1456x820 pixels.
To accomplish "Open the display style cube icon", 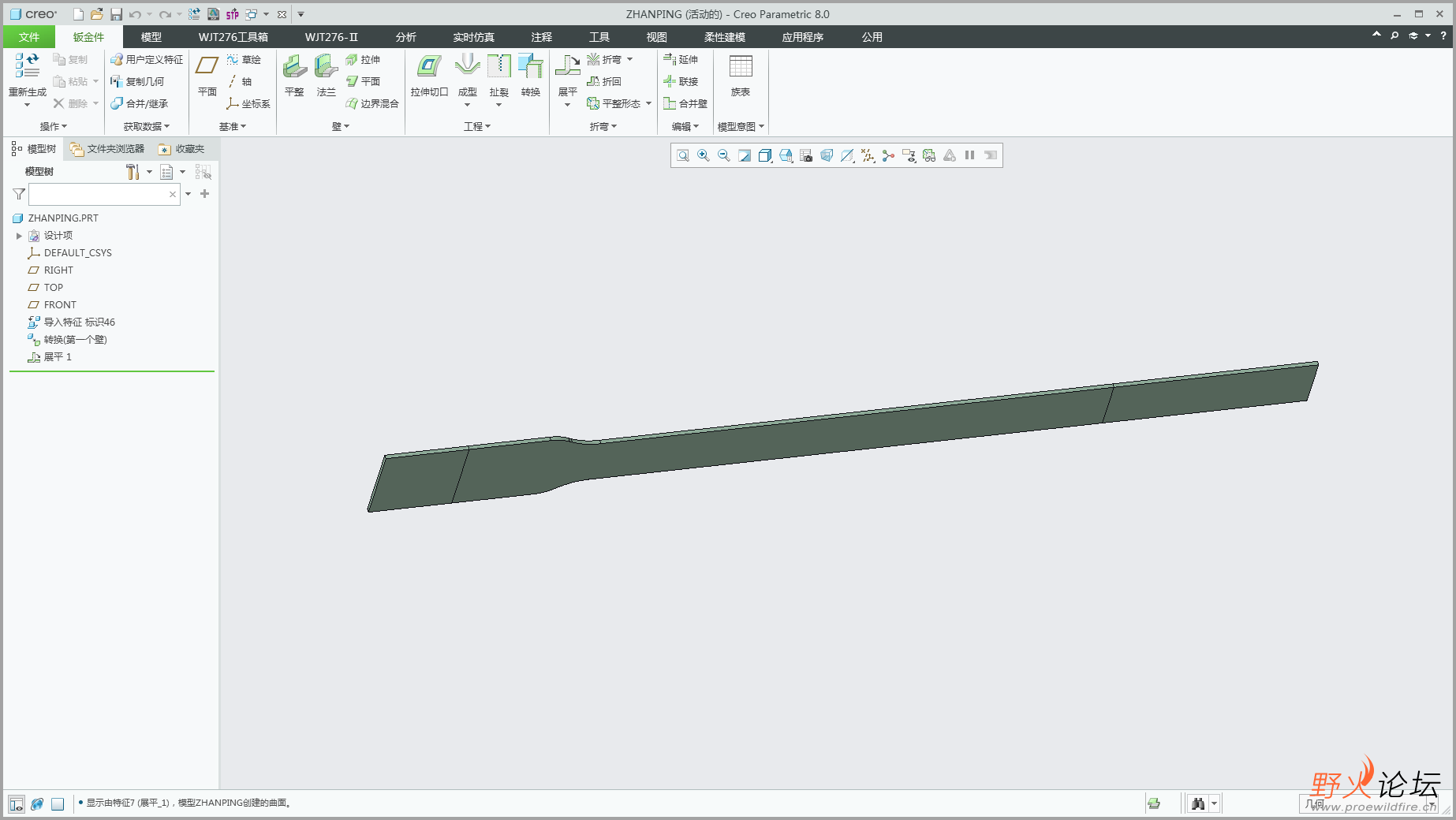I will click(x=765, y=156).
